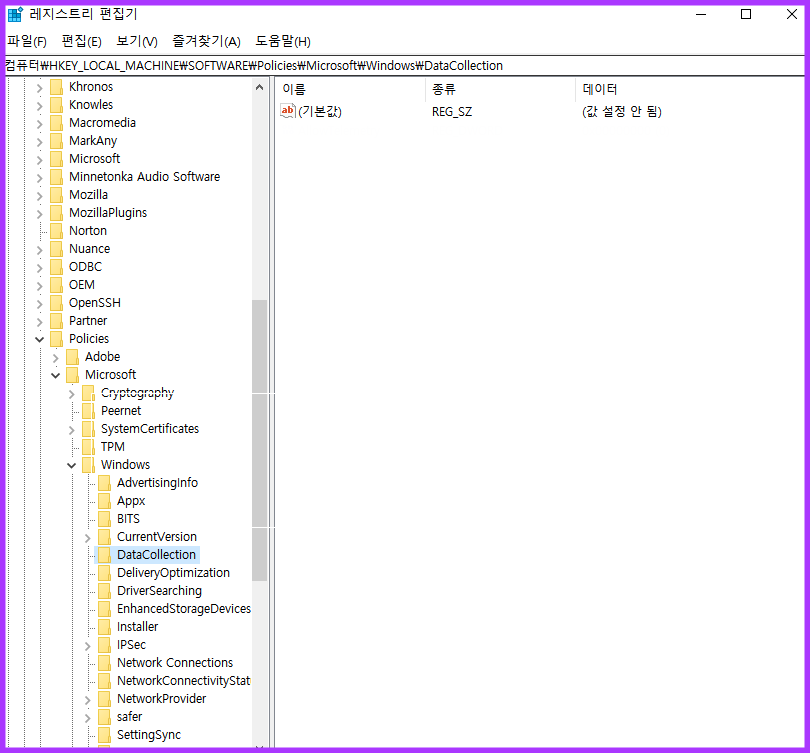810x753 pixels.
Task: Select the DeliveryOptimization key
Action: pyautogui.click(x=173, y=573)
